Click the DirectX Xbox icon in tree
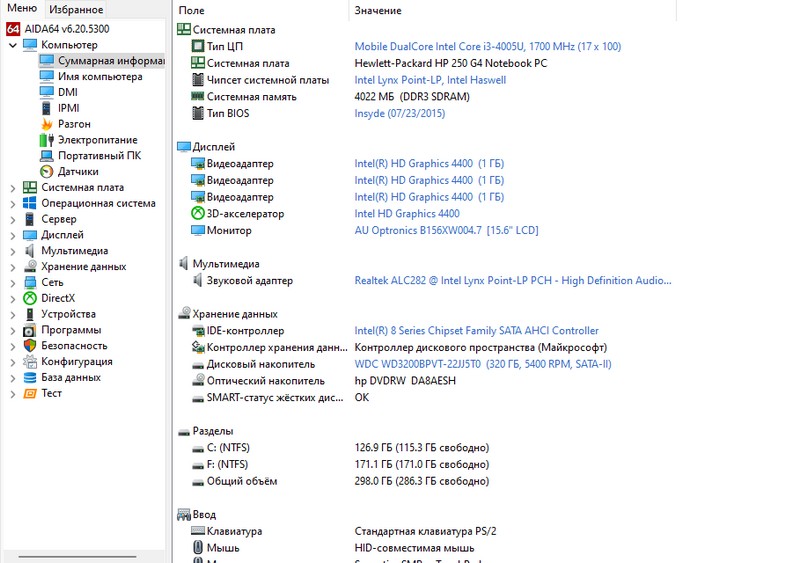This screenshot has height=563, width=800. point(30,298)
